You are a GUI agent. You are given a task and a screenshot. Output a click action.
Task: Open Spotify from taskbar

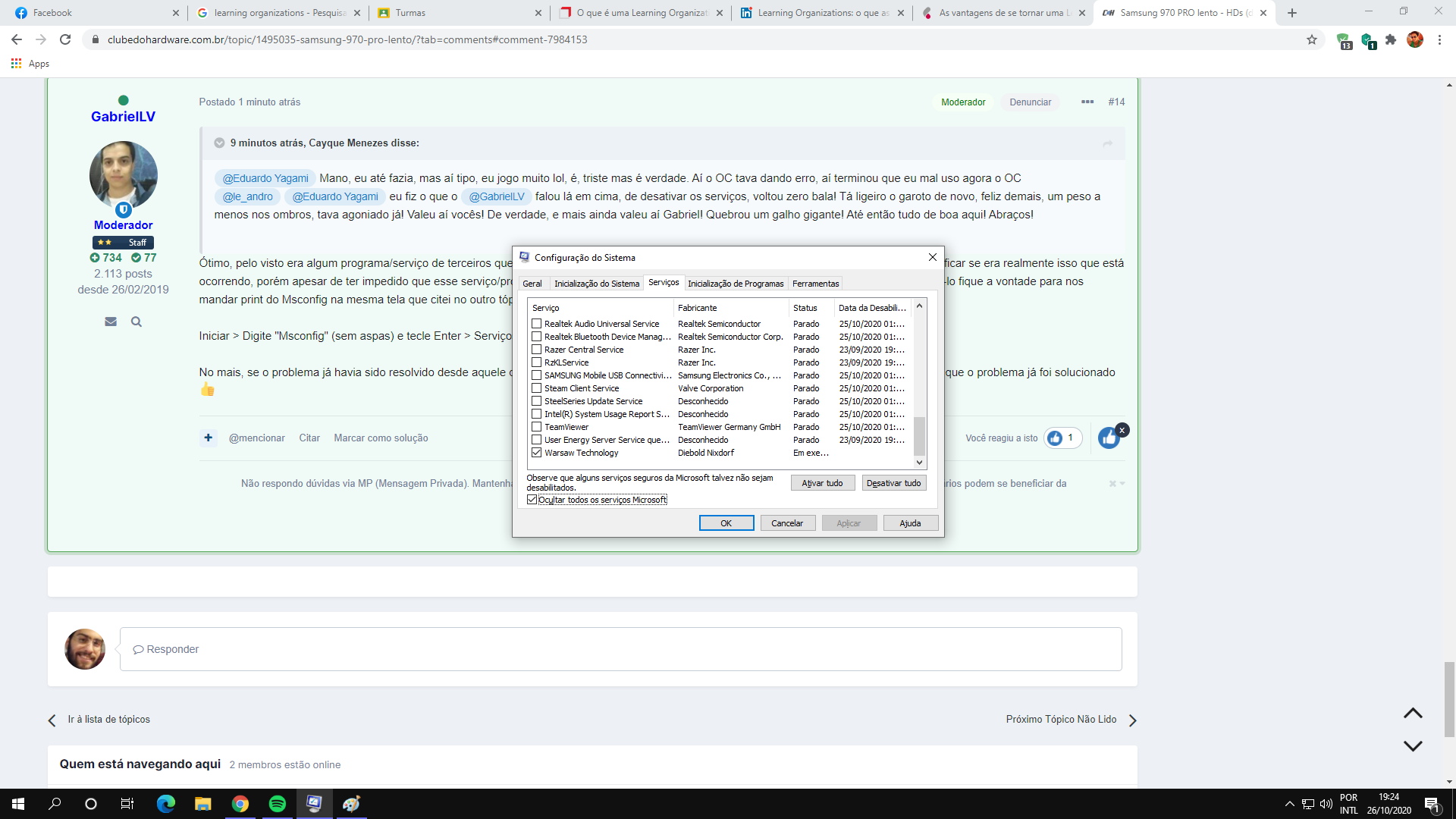278,804
